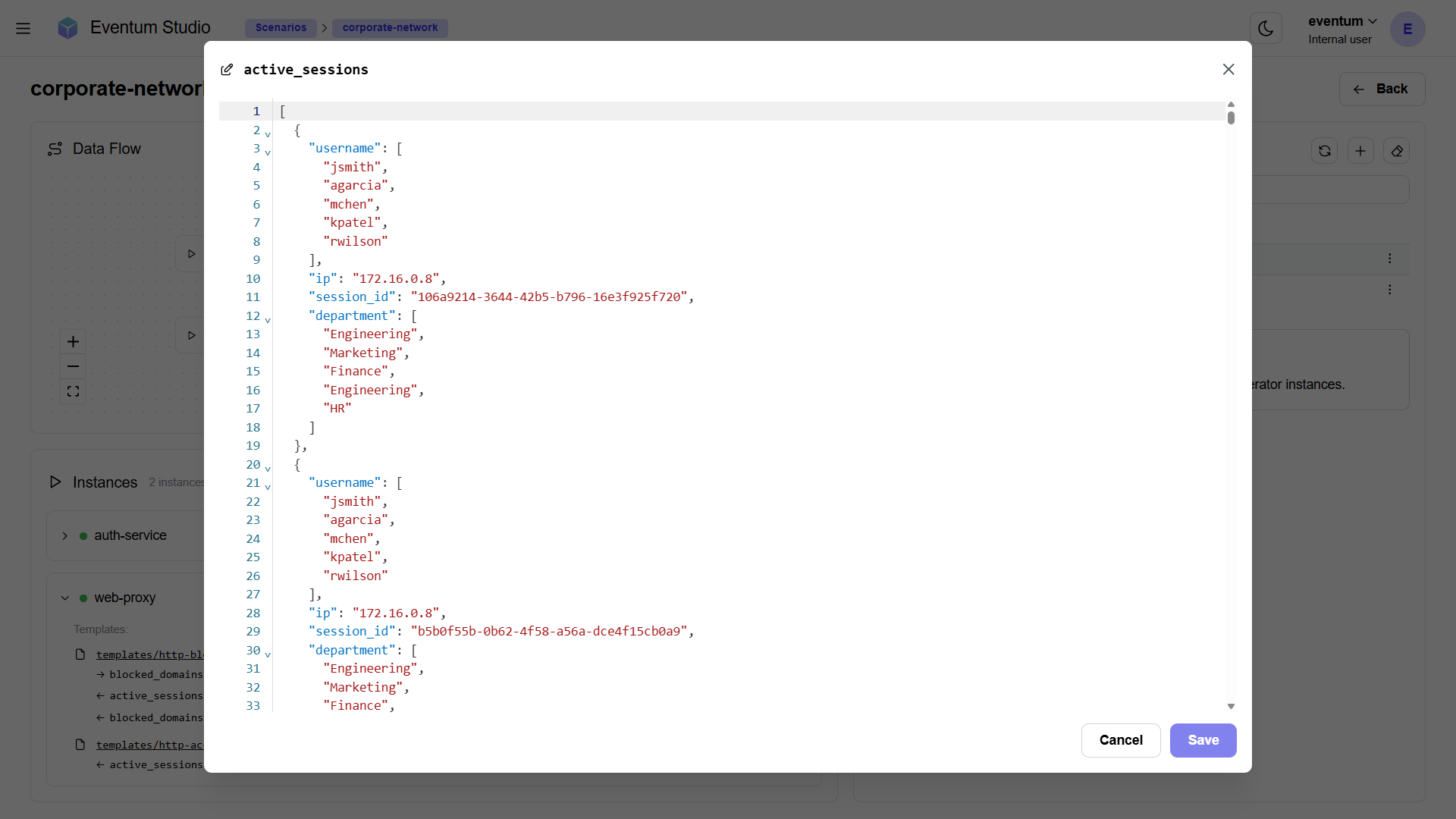1456x819 pixels.
Task: Cancel editing active_sessions
Action: (x=1120, y=740)
